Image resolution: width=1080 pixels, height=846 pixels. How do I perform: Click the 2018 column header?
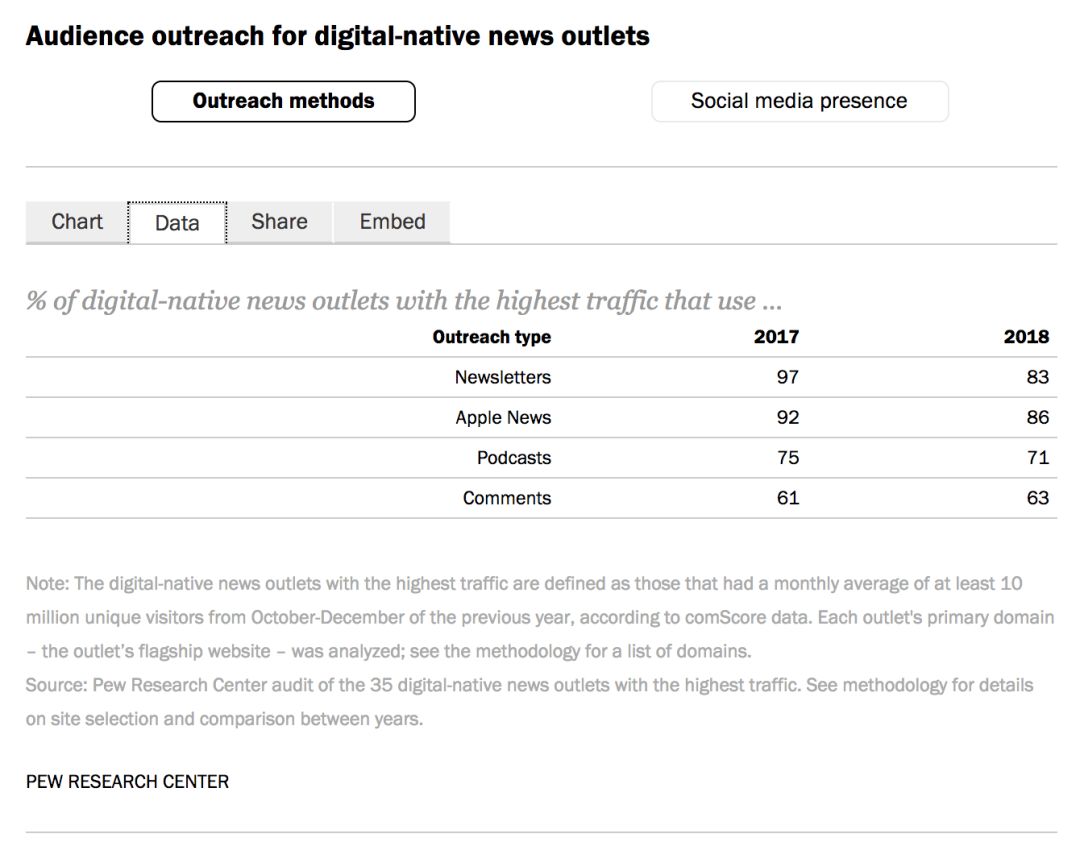[x=1026, y=337]
